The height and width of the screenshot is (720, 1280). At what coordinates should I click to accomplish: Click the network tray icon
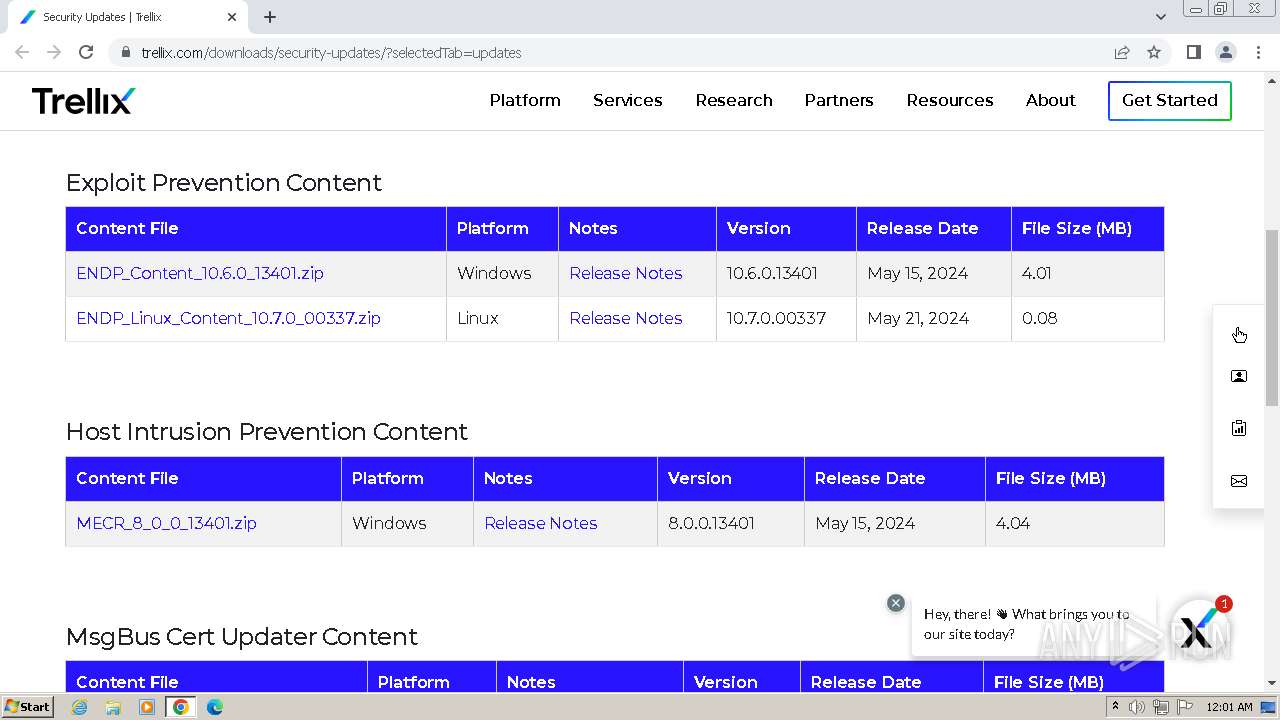(x=1161, y=707)
